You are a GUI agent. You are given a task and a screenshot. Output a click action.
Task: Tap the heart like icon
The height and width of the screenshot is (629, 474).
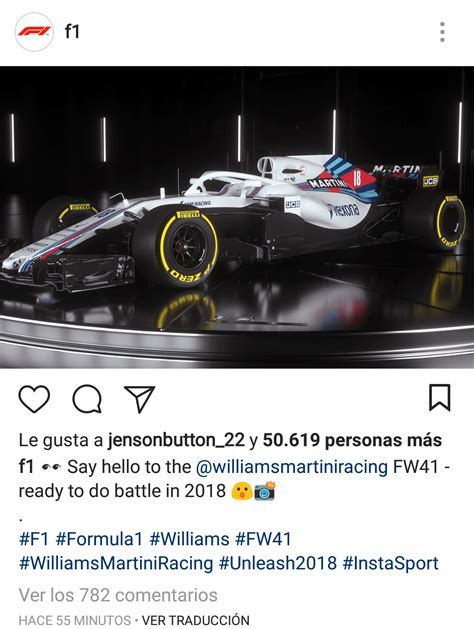tap(34, 399)
